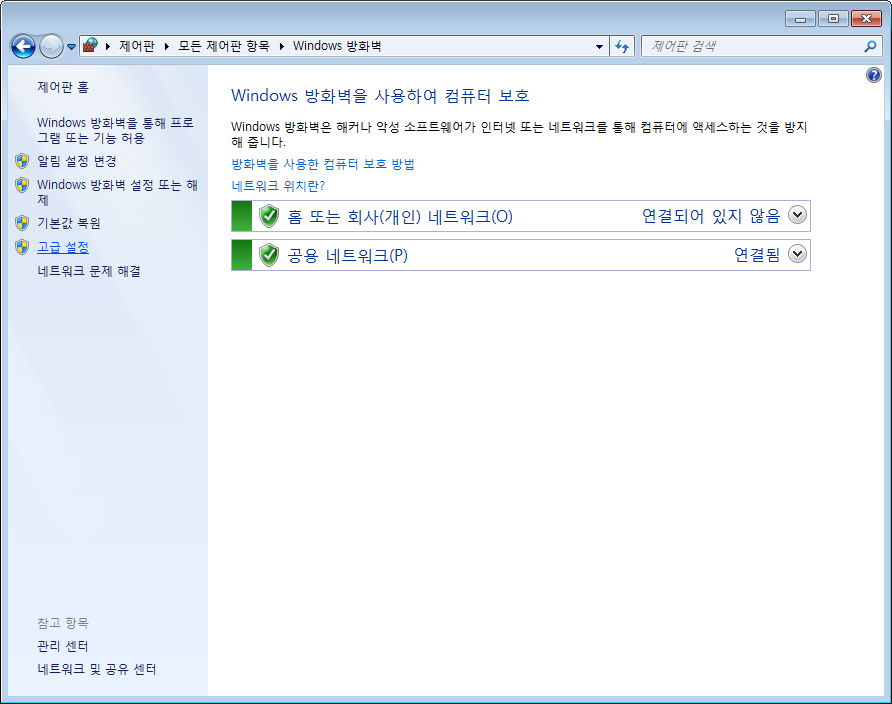This screenshot has width=892, height=704.
Task: Select the 홈 또는 회사(개인) 네트워크(O) heading
Action: tap(400, 217)
